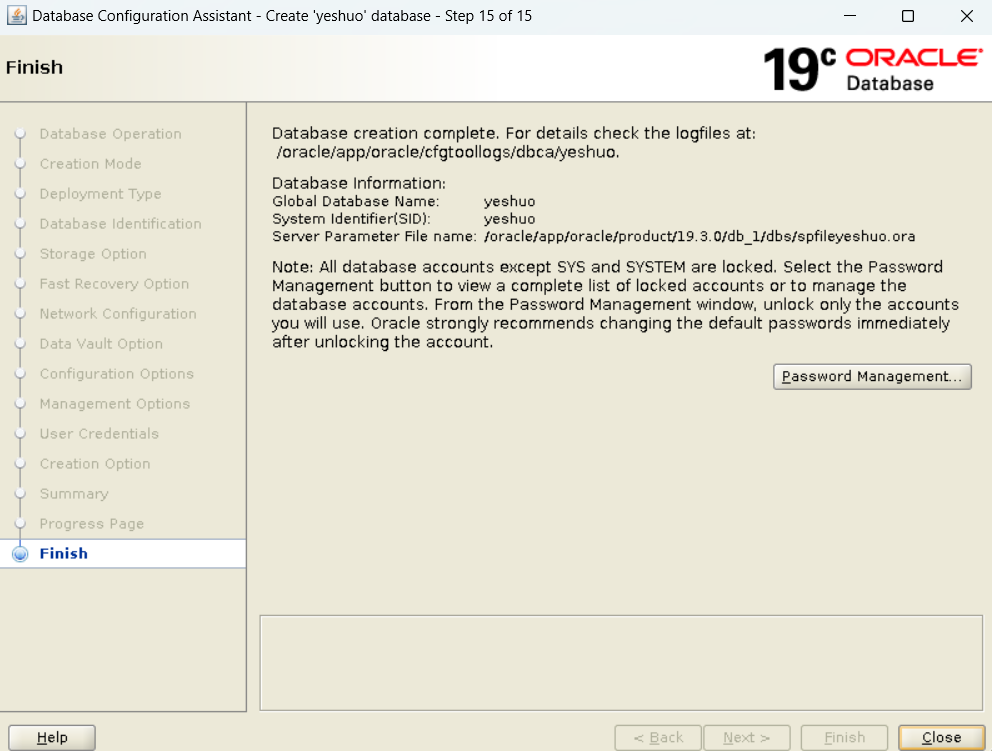Click the 'Server Parameter File name:' label
992x751 pixels.
point(374,237)
